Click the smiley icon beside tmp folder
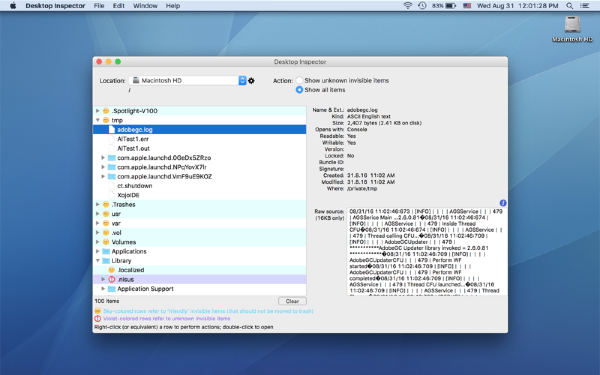 click(106, 120)
